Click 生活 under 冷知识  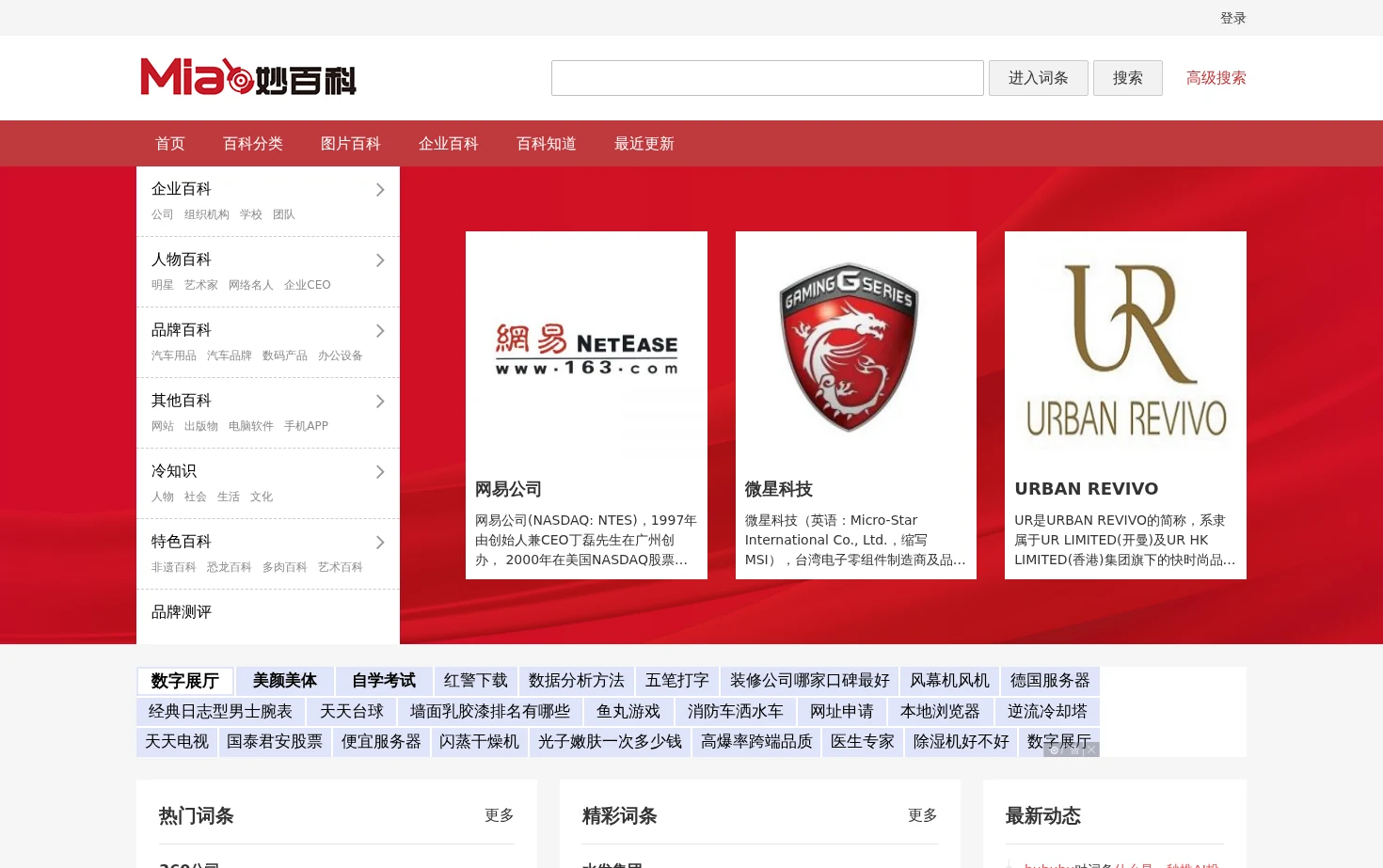point(229,497)
